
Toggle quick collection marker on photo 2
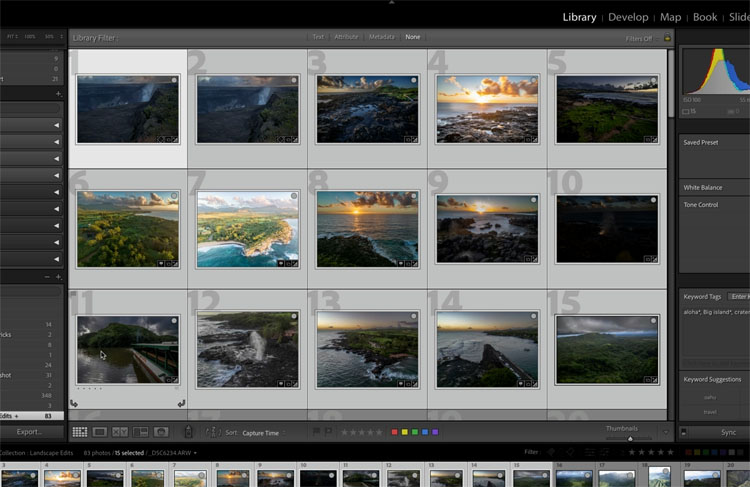click(294, 80)
